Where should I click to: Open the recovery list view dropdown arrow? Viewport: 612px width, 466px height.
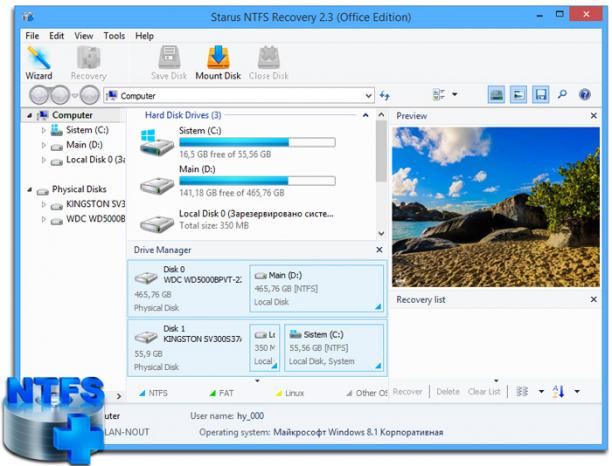(541, 391)
